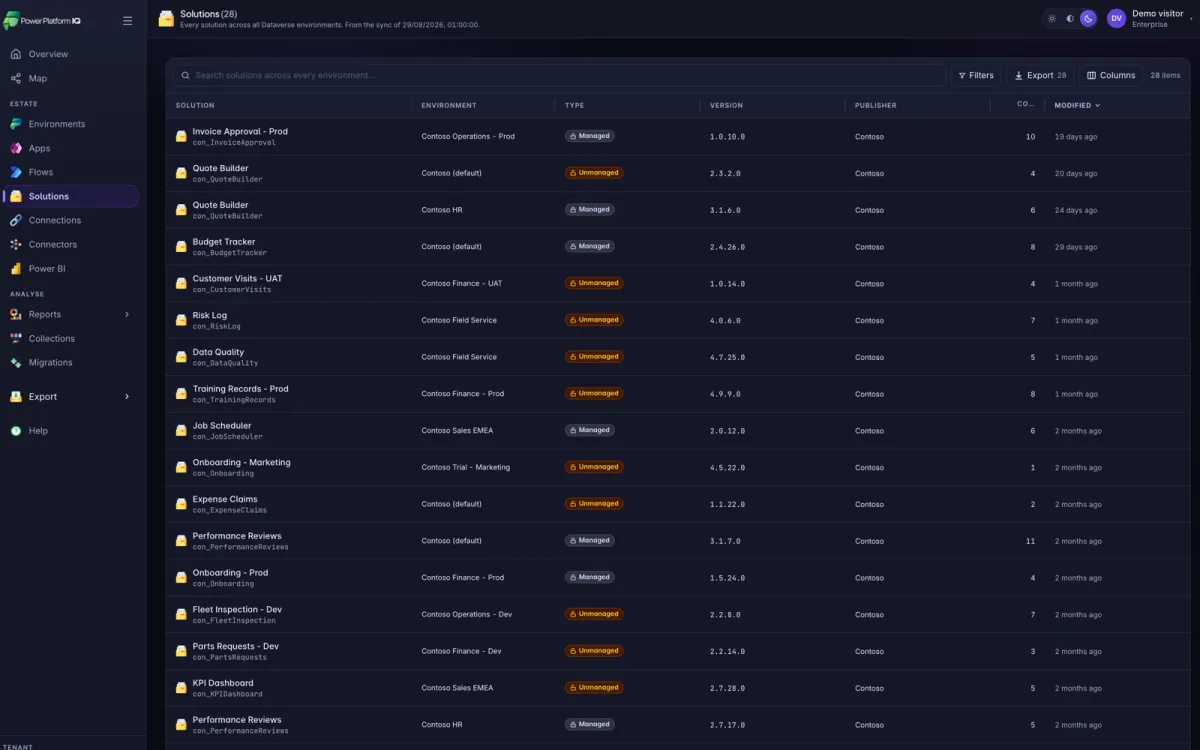This screenshot has width=1200, height=750.
Task: Click the Map icon in sidebar
Action: click(16, 78)
